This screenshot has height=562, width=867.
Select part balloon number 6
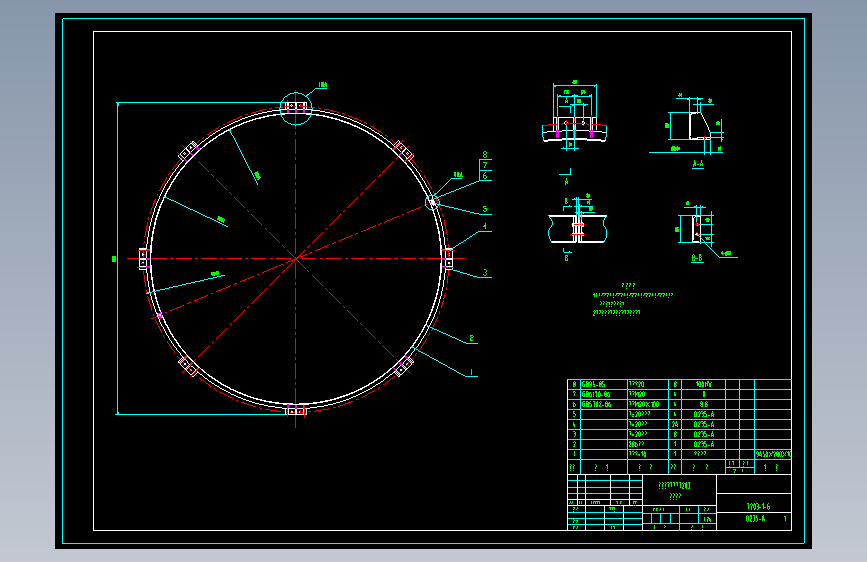coord(485,176)
